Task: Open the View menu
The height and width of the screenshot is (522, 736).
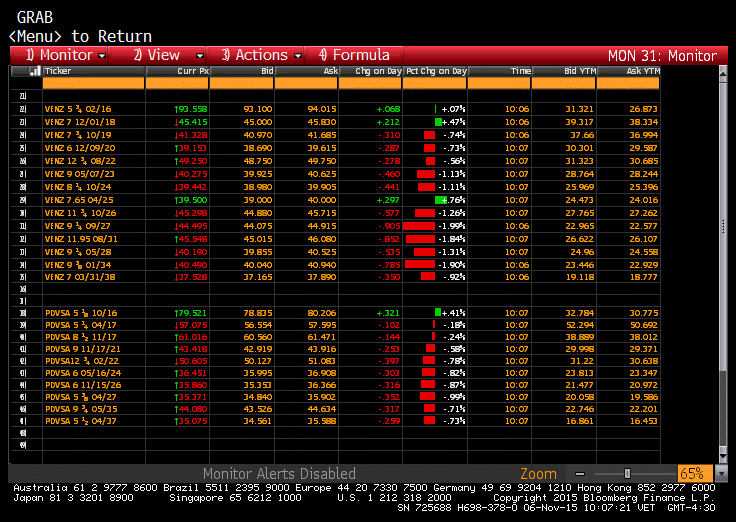Action: pos(157,55)
